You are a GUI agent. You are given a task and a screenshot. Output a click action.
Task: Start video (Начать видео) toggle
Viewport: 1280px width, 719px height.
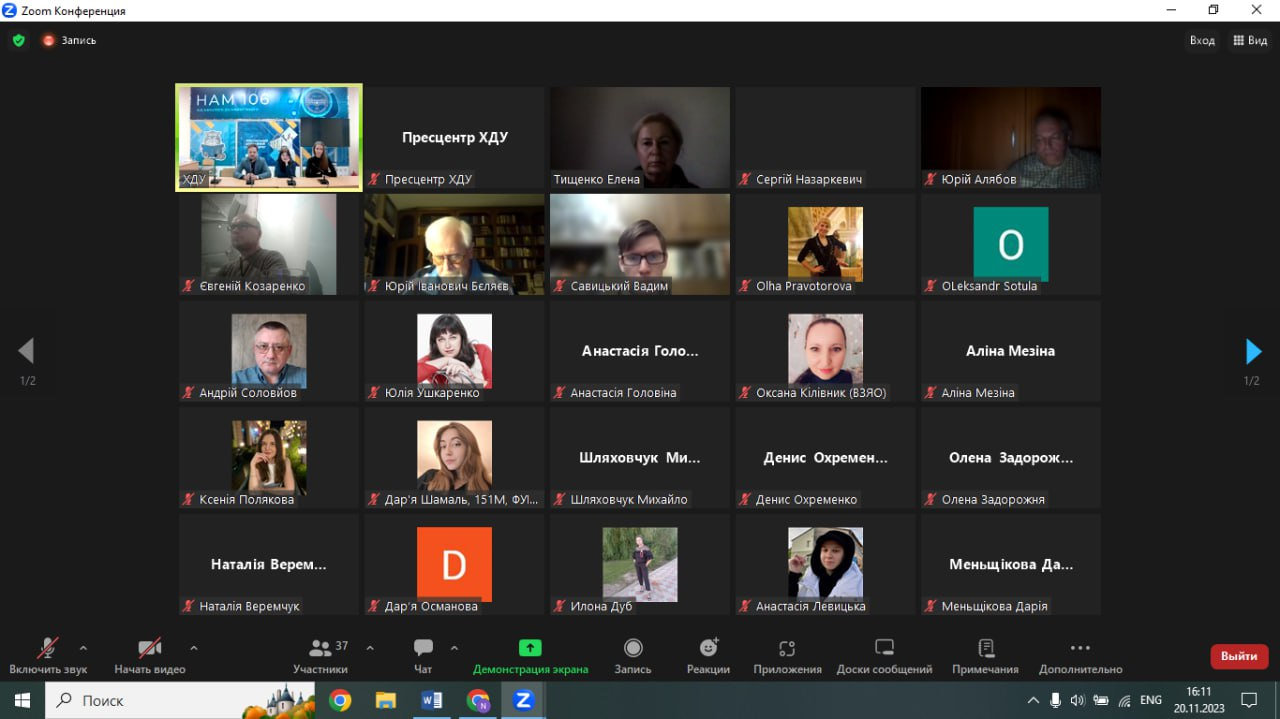coord(150,648)
